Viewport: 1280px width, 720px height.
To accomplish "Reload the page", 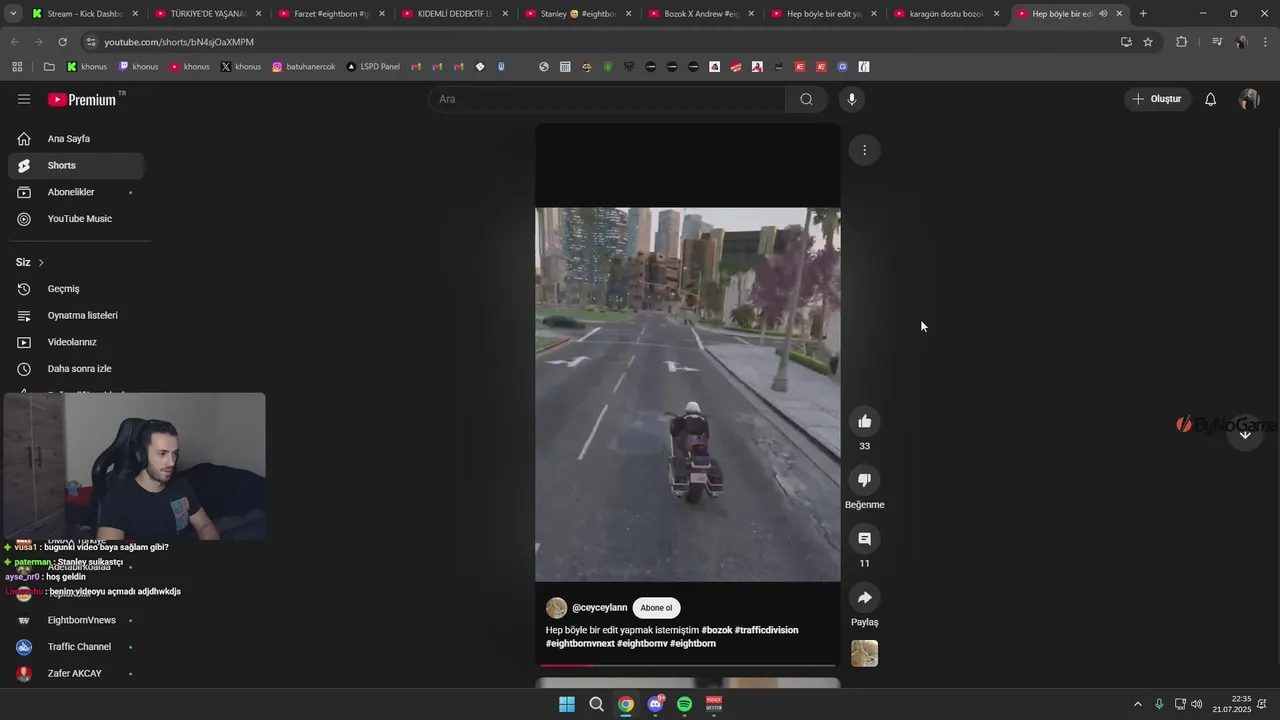I will (x=62, y=42).
